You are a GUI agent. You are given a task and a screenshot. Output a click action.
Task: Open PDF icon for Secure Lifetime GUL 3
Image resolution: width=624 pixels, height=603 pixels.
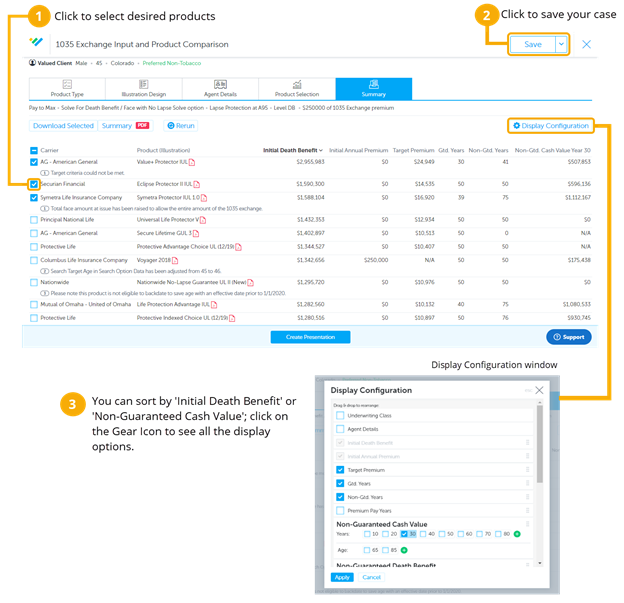click(x=196, y=233)
